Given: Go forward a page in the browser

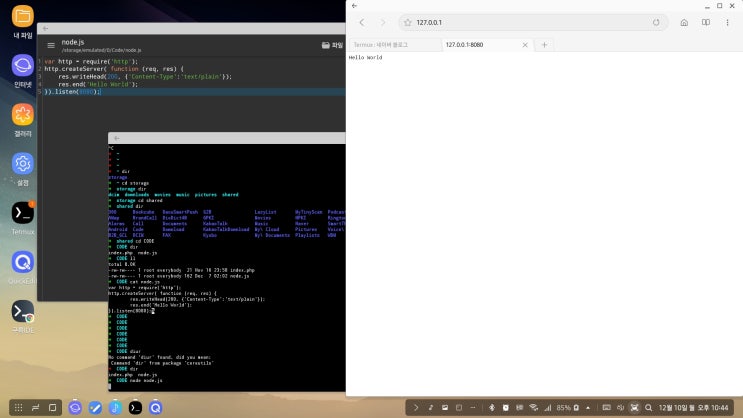Looking at the screenshot, I should pos(383,22).
